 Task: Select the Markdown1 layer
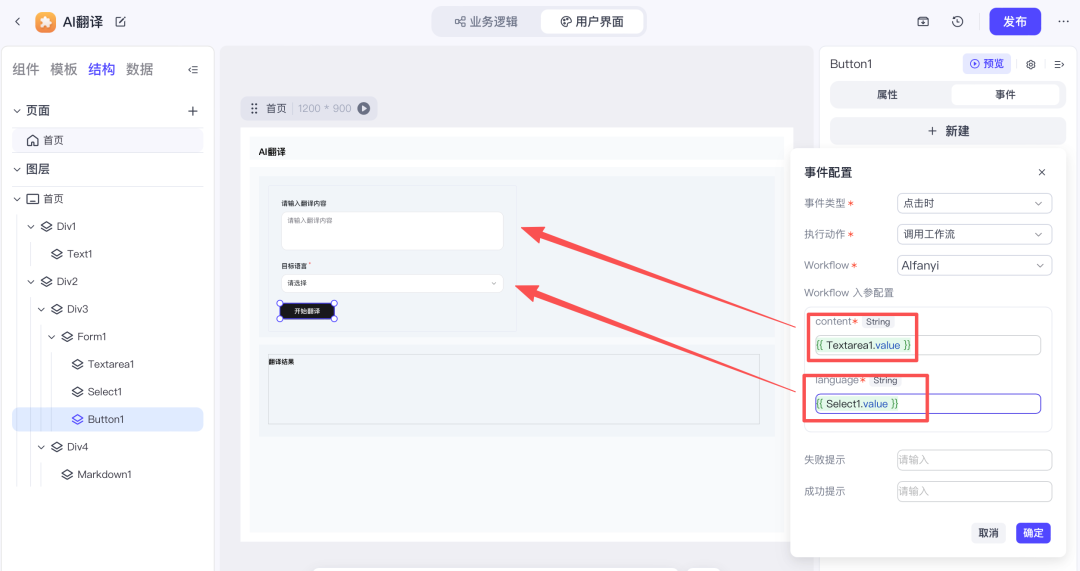click(104, 474)
